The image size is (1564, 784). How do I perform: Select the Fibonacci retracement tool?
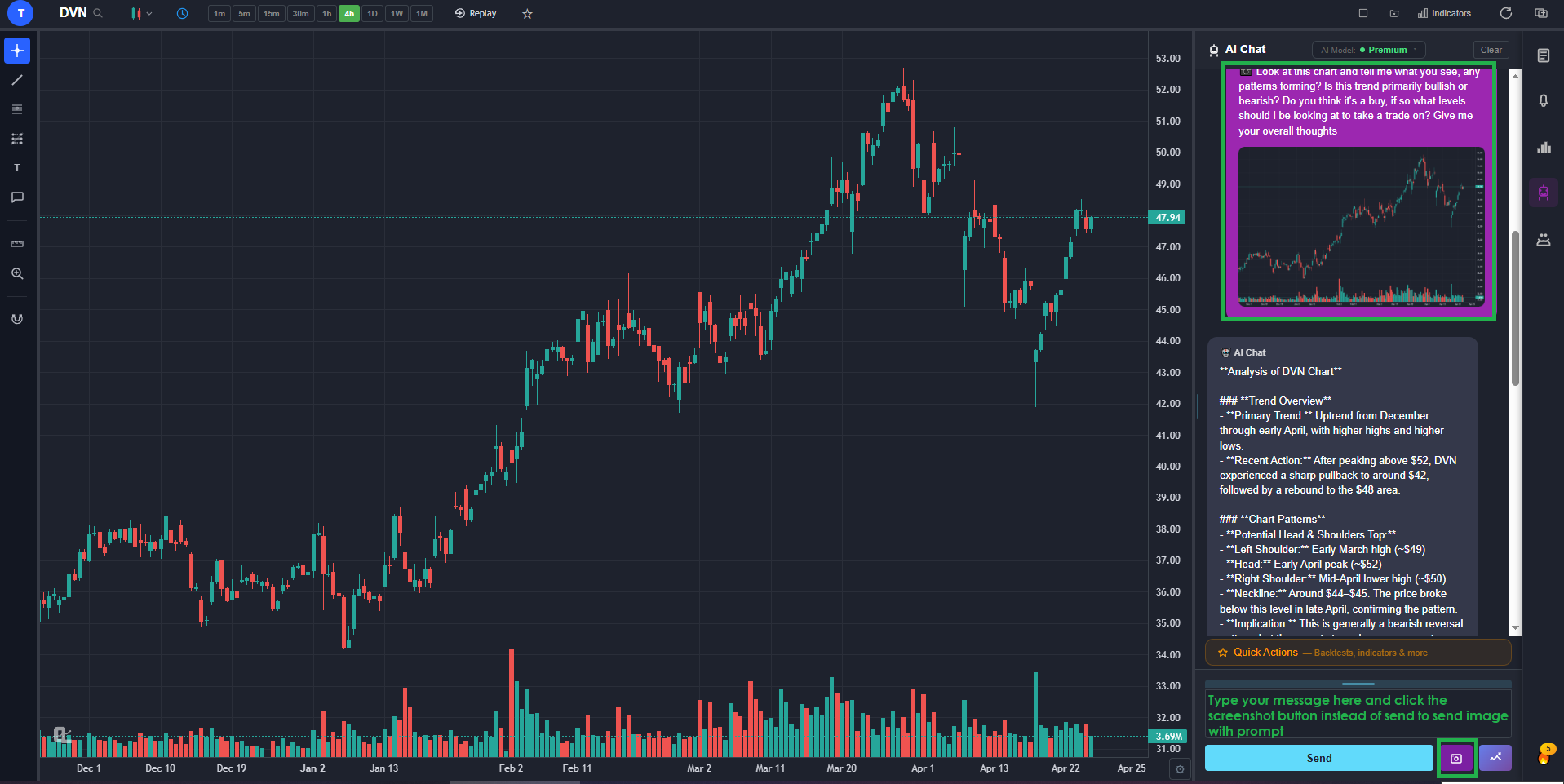(17, 139)
